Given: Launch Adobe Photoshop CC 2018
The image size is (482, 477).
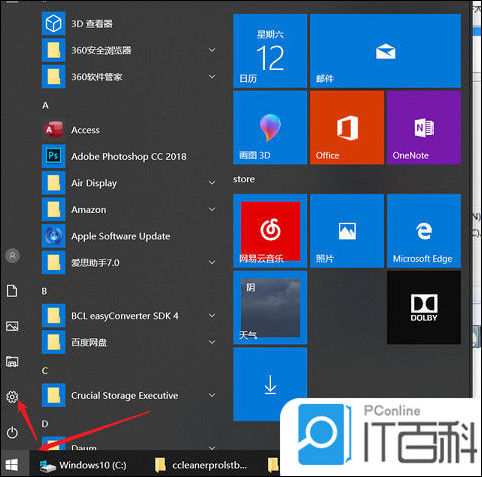Looking at the screenshot, I should (130, 156).
